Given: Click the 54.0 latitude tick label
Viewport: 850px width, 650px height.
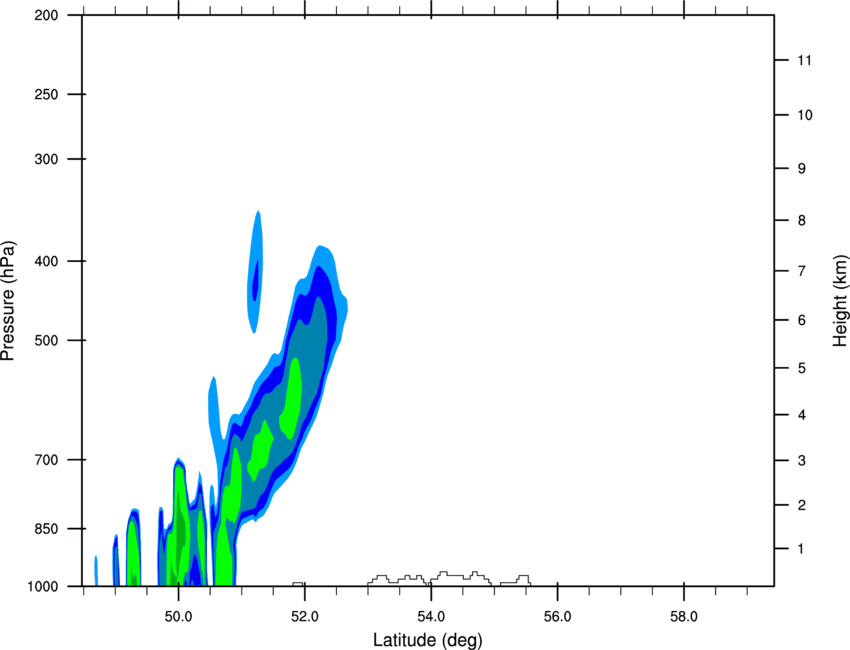Looking at the screenshot, I should point(432,617).
